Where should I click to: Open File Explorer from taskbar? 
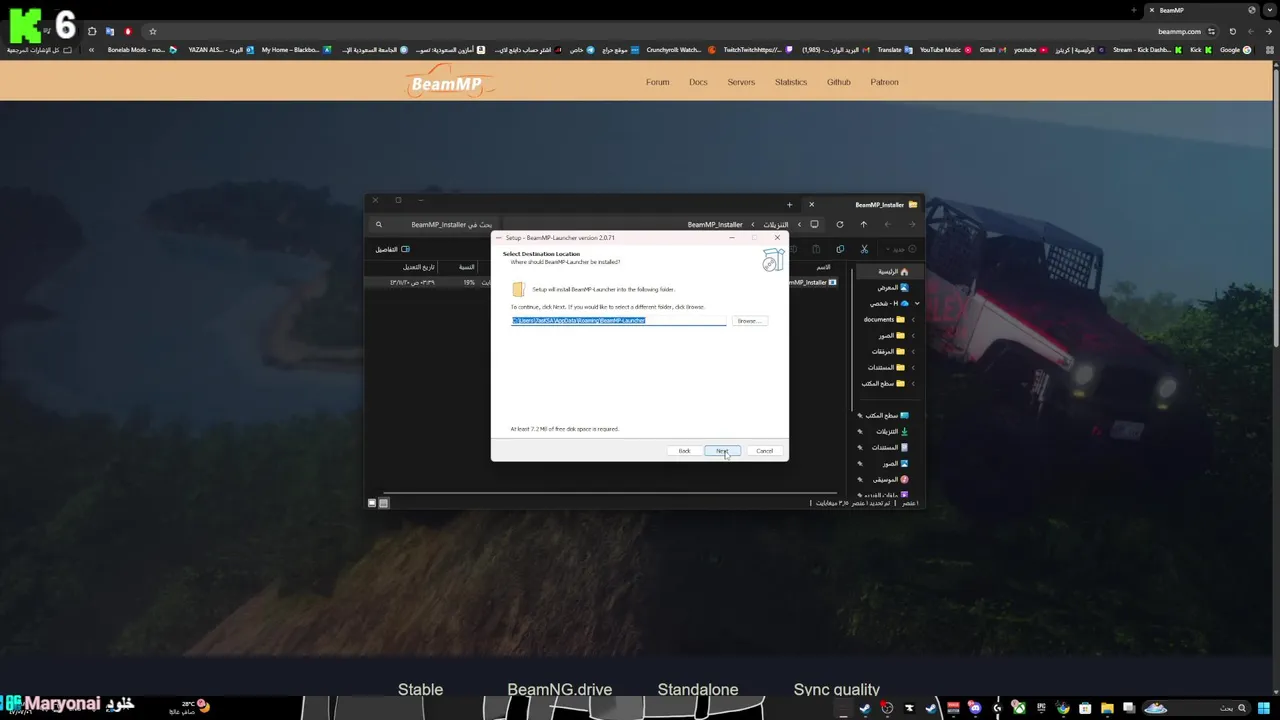coord(1107,709)
